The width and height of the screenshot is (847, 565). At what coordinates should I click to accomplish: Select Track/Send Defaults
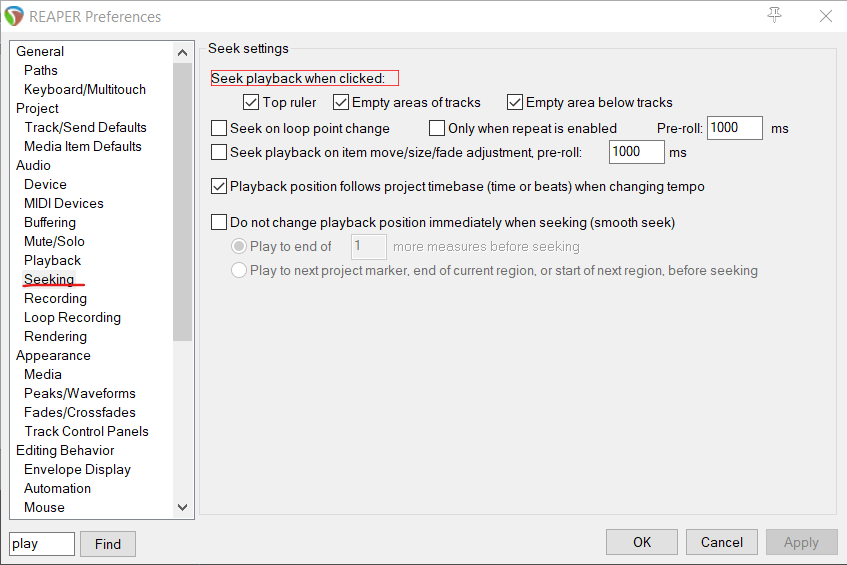tap(85, 127)
